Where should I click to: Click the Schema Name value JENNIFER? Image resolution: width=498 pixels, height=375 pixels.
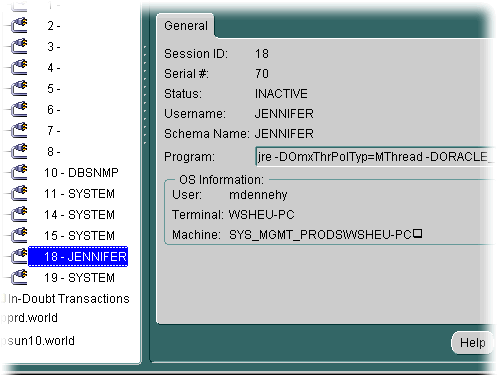[x=284, y=134]
